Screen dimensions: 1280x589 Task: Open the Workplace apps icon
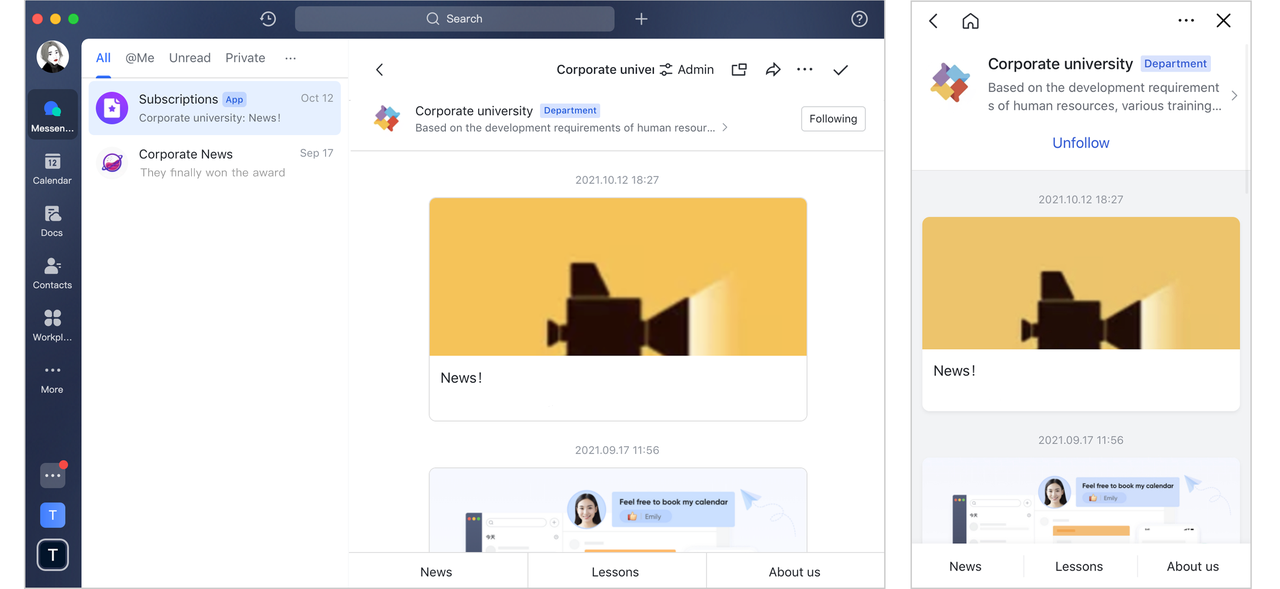(52, 324)
